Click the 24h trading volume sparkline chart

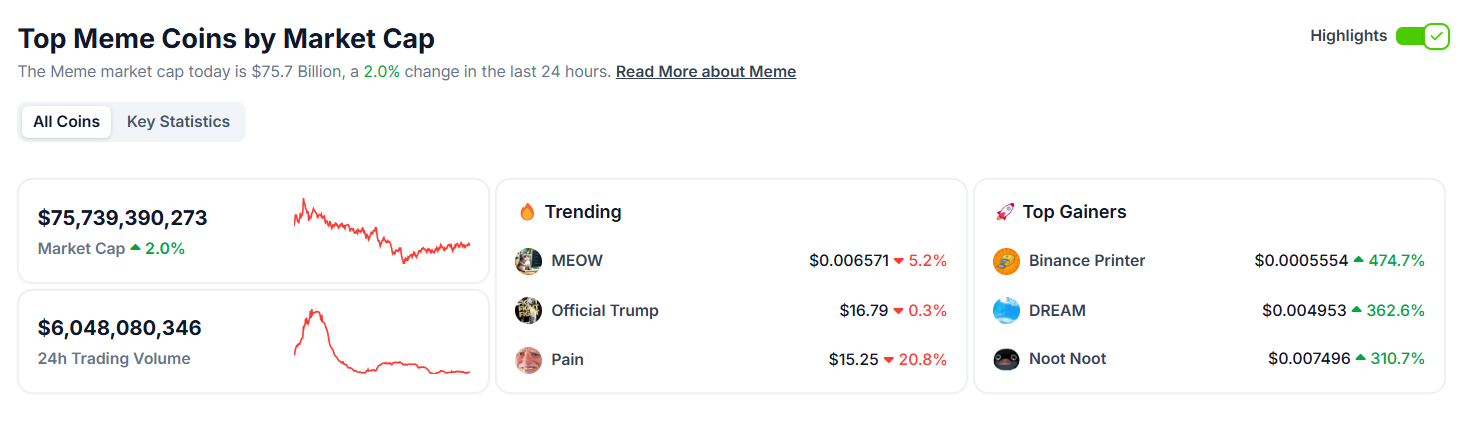[x=382, y=342]
